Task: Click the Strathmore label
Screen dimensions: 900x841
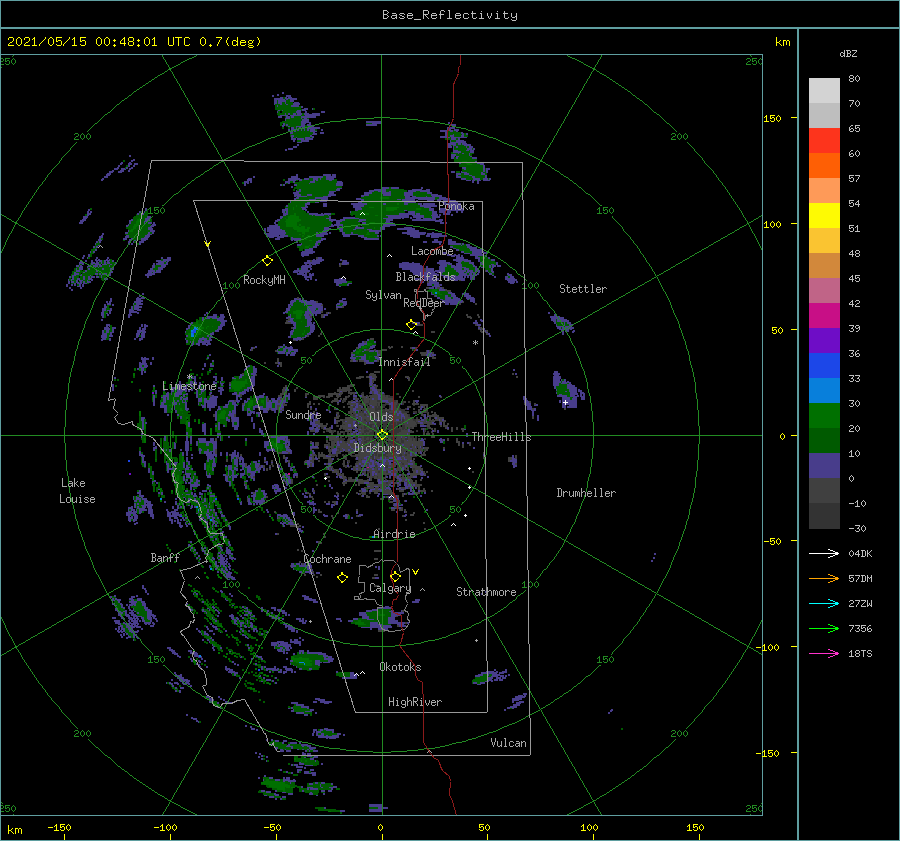Action: pyautogui.click(x=486, y=592)
